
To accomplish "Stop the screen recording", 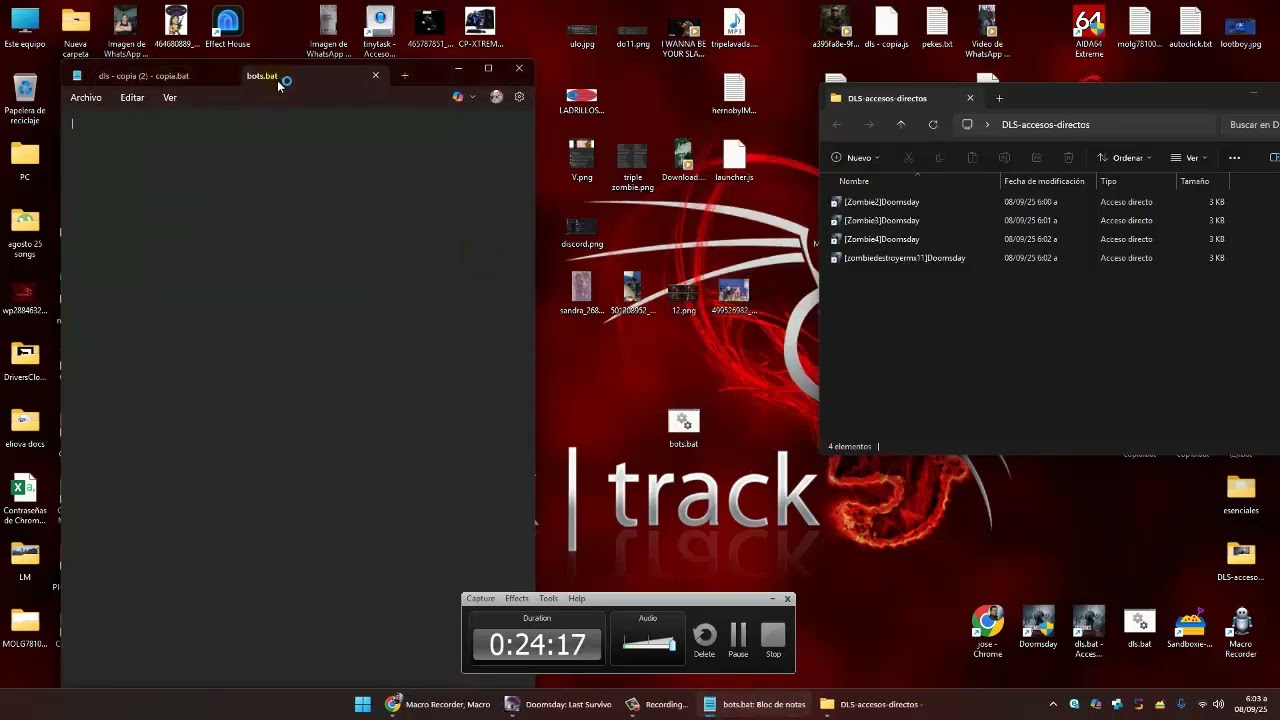I will (773, 640).
